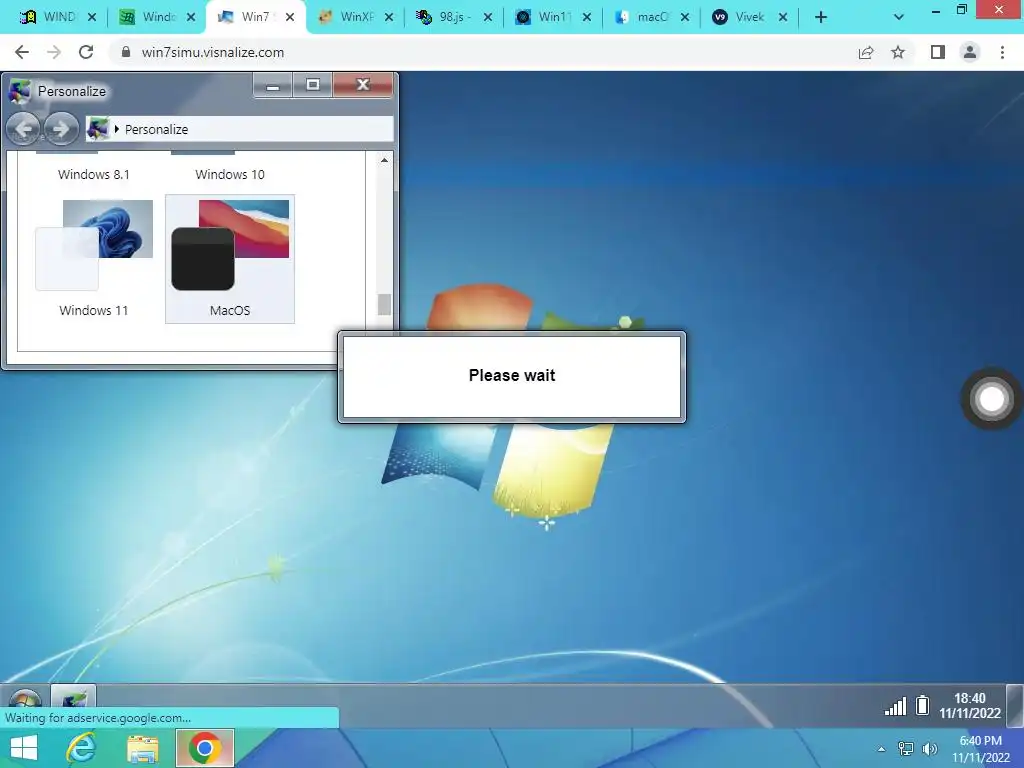This screenshot has height=768, width=1024.
Task: Click the Personalize address bar icon
Action: pyautogui.click(x=98, y=129)
